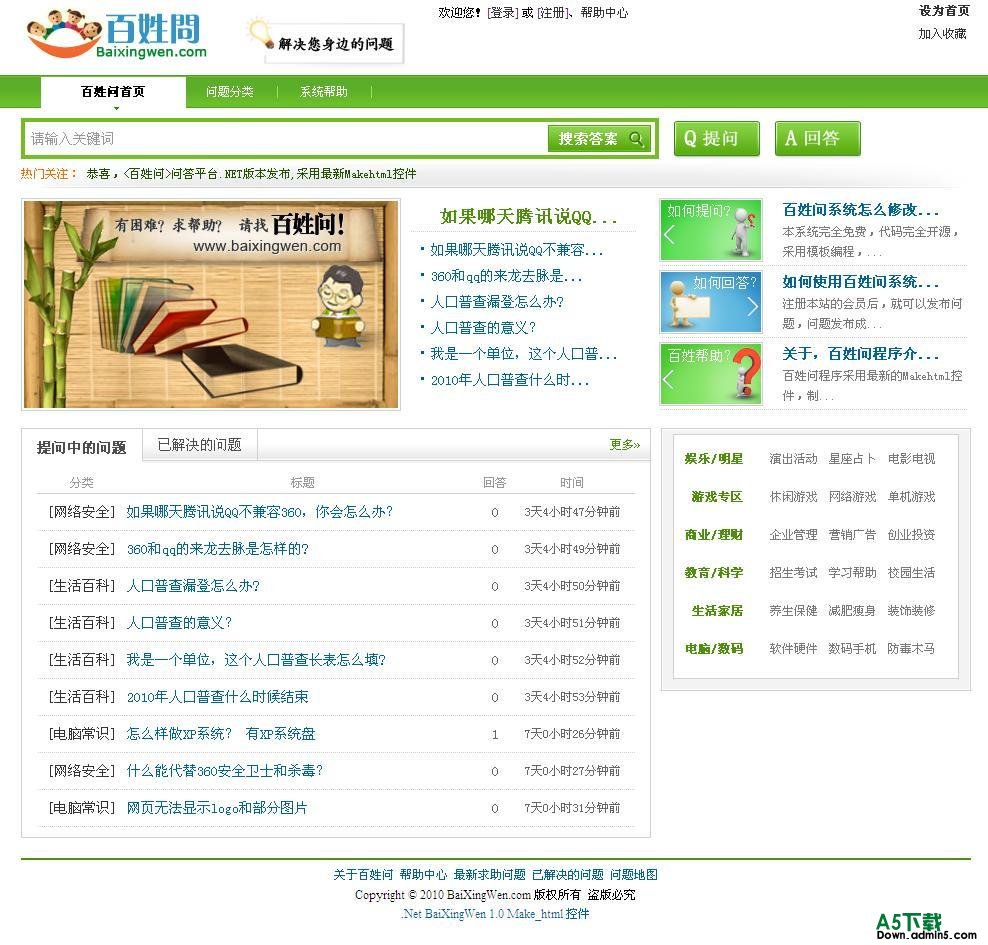988x945 pixels.
Task: Click the bamboo books banner image
Action: click(x=211, y=304)
